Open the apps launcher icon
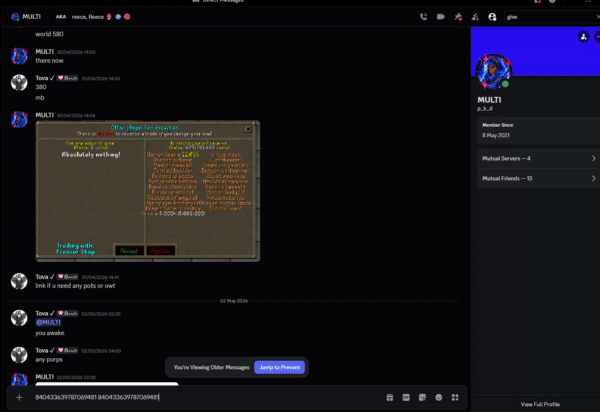The image size is (600, 412). click(455, 397)
